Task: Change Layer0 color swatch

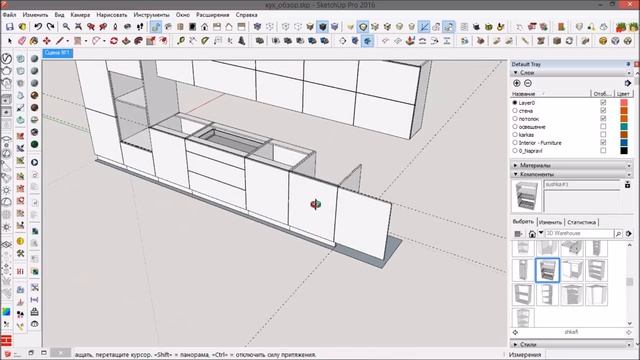Action: pos(624,103)
